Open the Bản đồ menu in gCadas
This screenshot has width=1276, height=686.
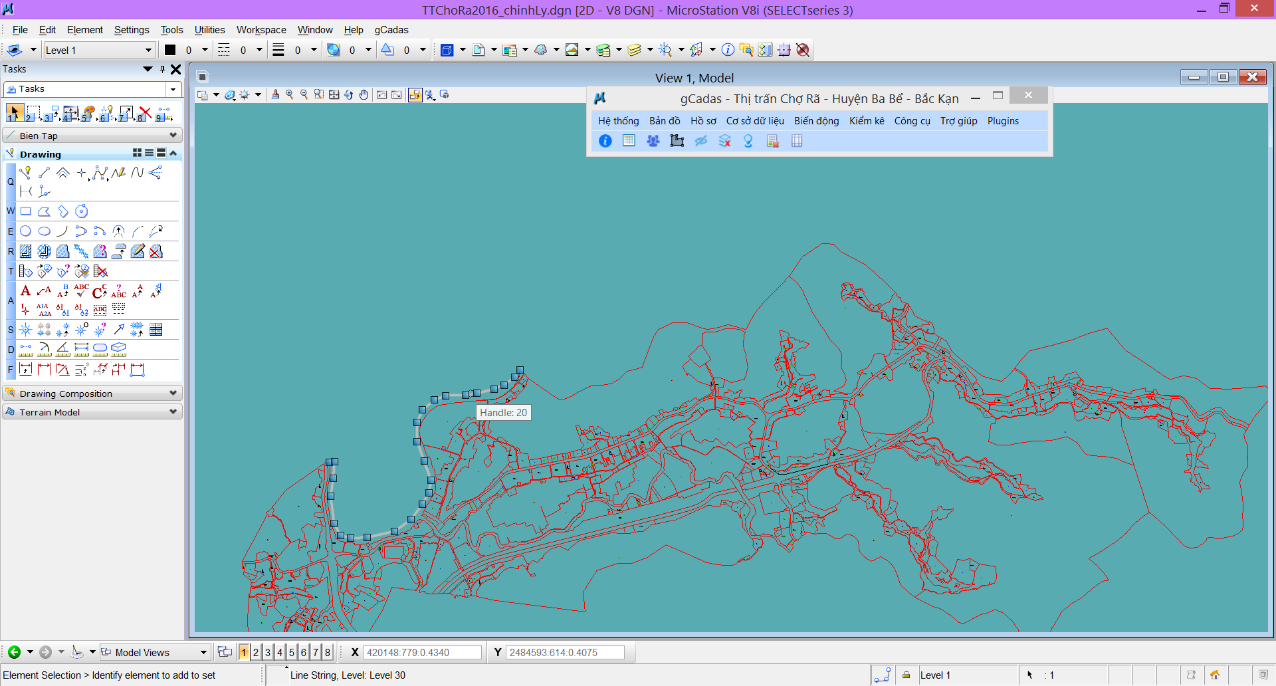pyautogui.click(x=664, y=121)
